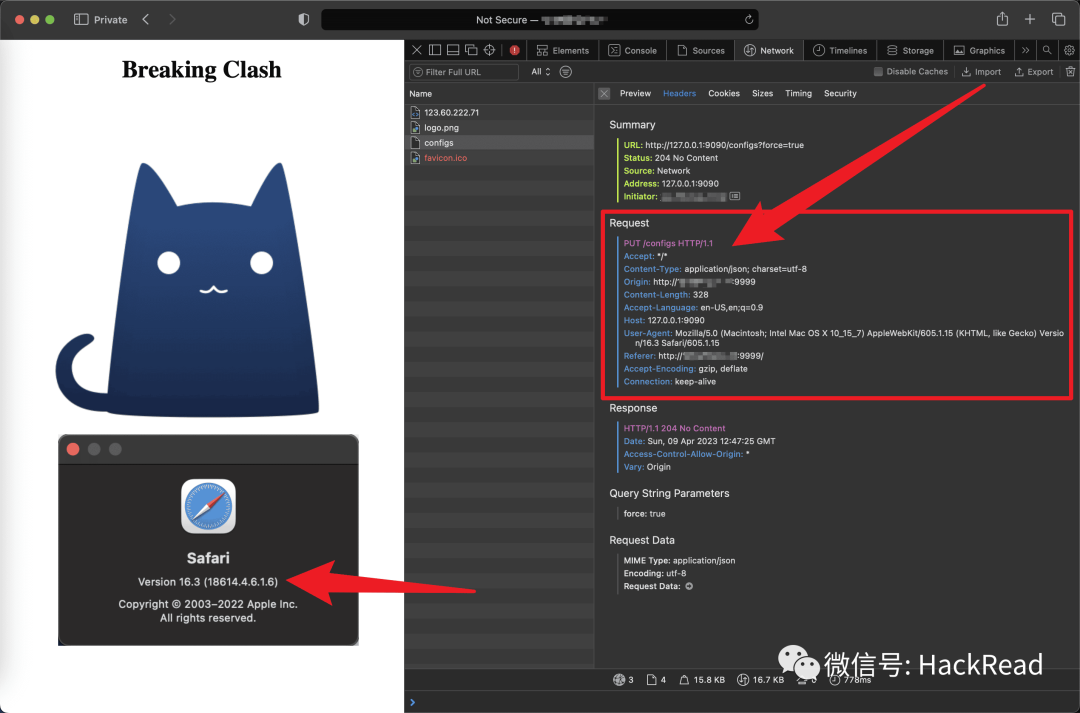Close the About Safari window

[x=73, y=449]
